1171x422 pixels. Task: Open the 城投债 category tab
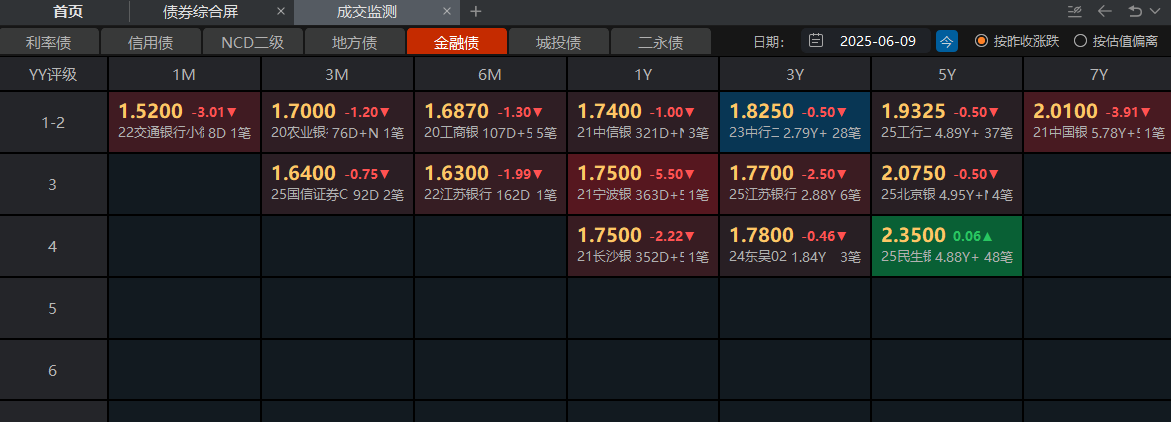coord(559,42)
